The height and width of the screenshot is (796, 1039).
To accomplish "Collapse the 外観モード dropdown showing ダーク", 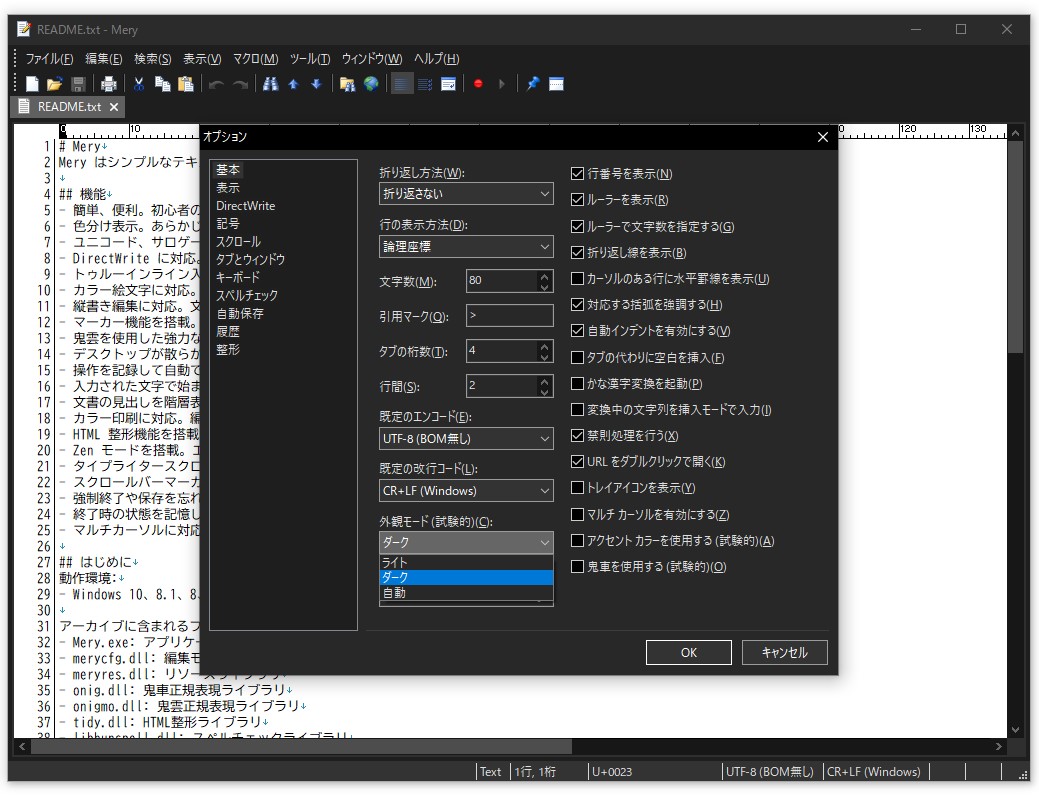I will coord(466,542).
